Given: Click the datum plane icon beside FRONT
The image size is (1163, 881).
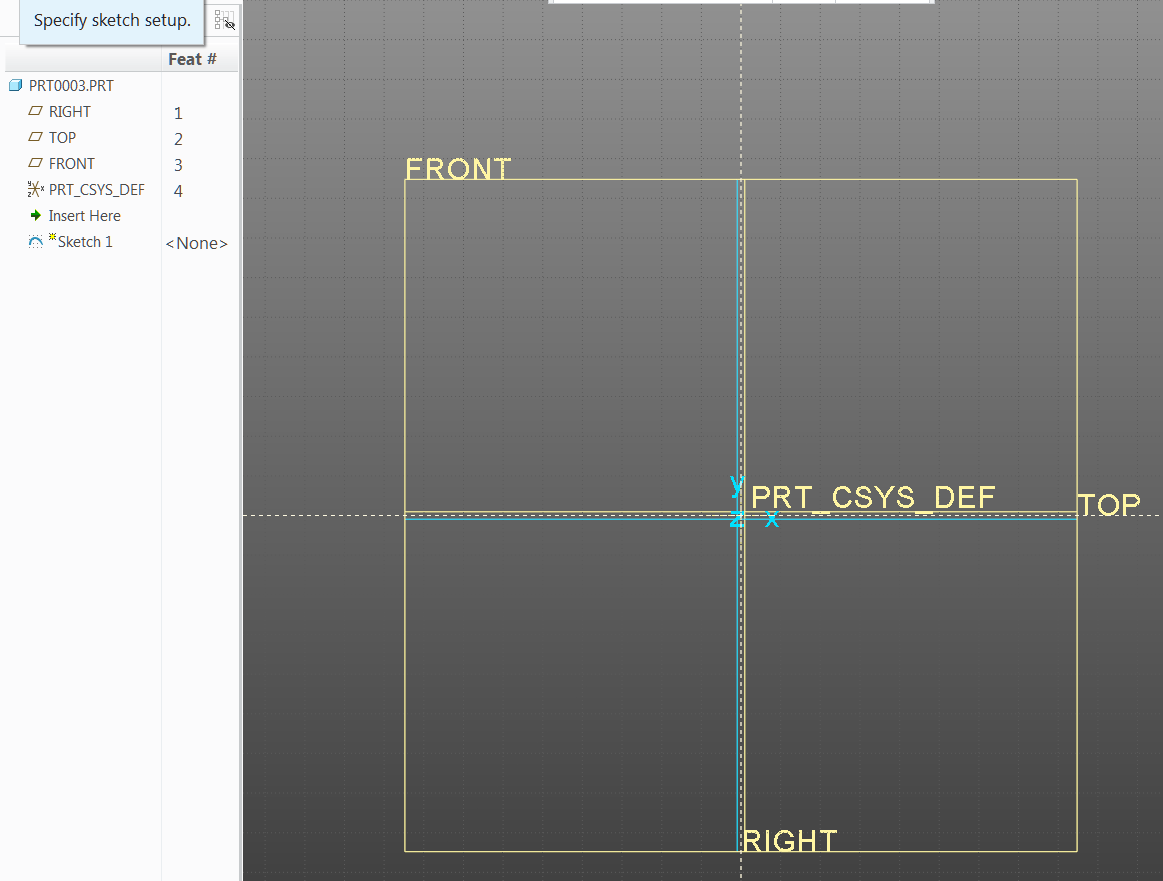Looking at the screenshot, I should [36, 163].
